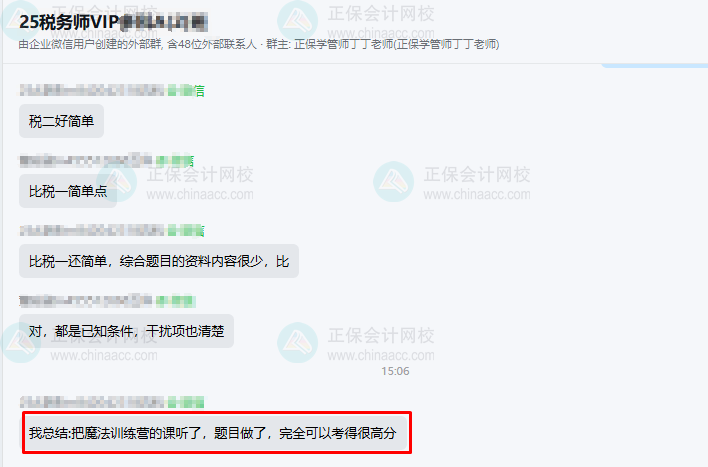Click the 含48位外部联系人 member count text
The image size is (708, 467).
(x=212, y=44)
